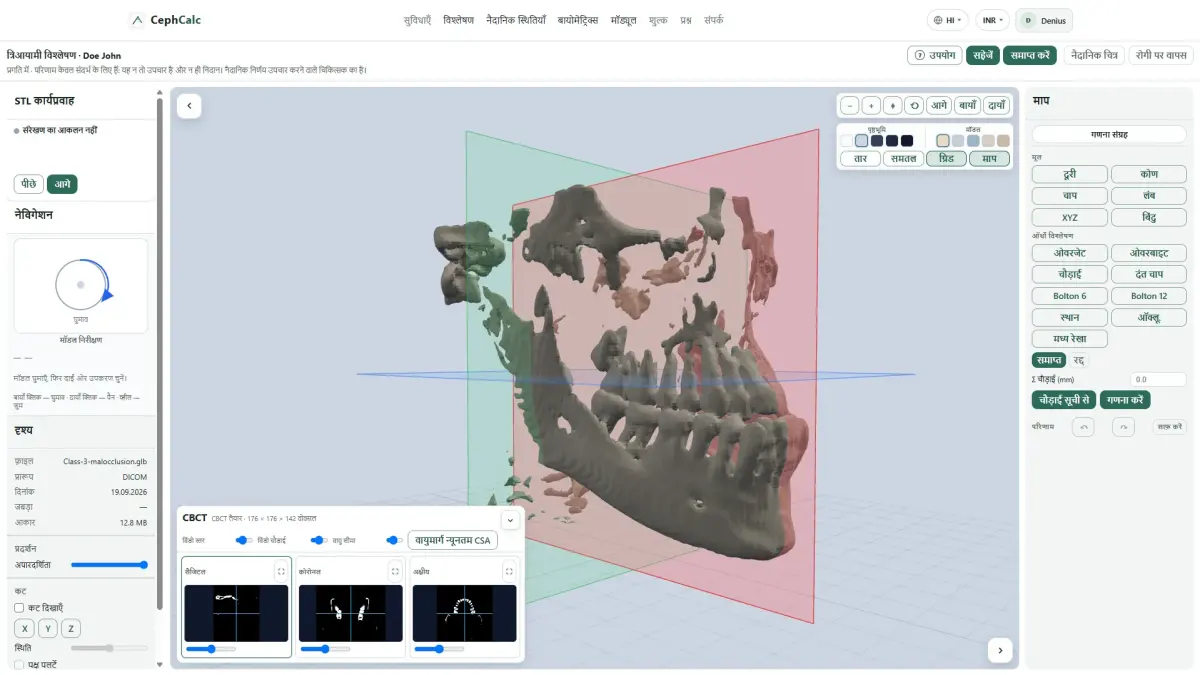The image size is (1200, 675).
Task: Click the Denius user avatar
Action: [x=1028, y=20]
